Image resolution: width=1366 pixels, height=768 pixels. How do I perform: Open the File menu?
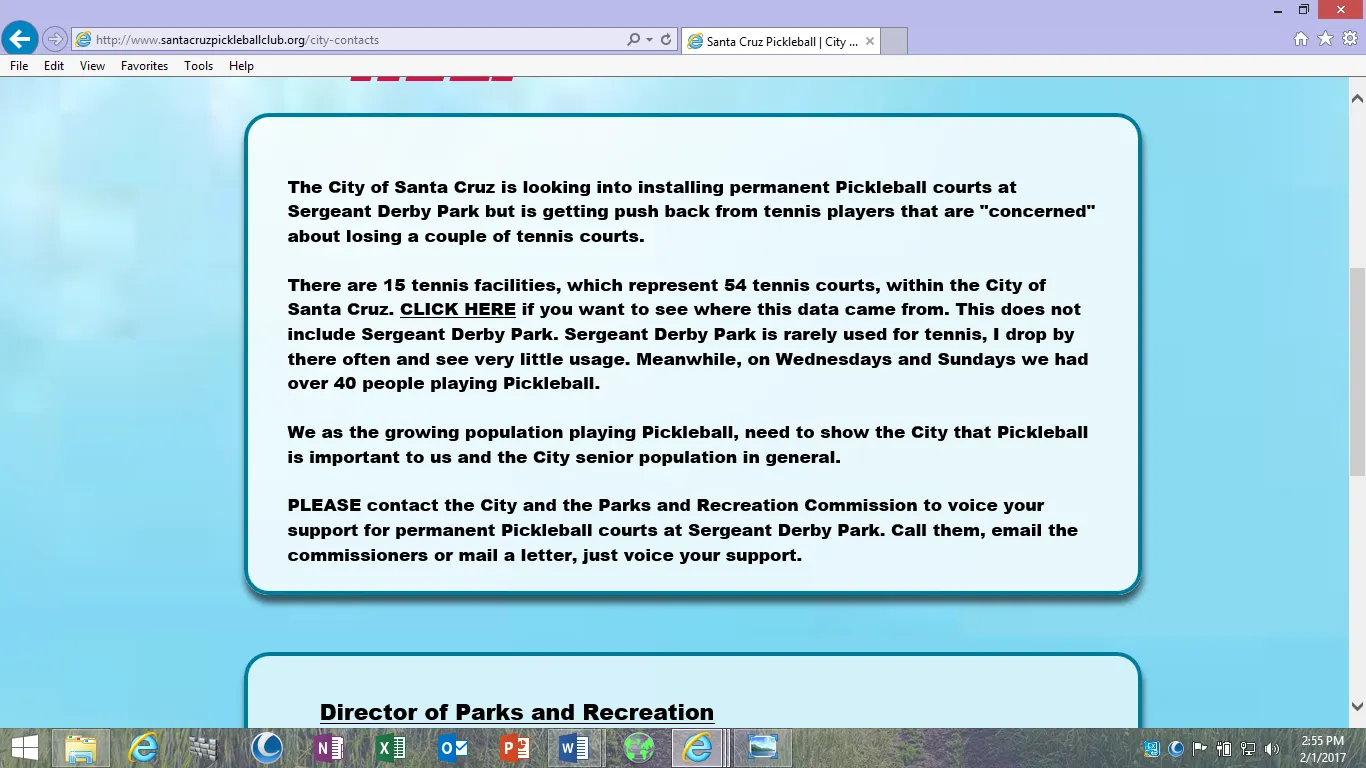click(19, 66)
